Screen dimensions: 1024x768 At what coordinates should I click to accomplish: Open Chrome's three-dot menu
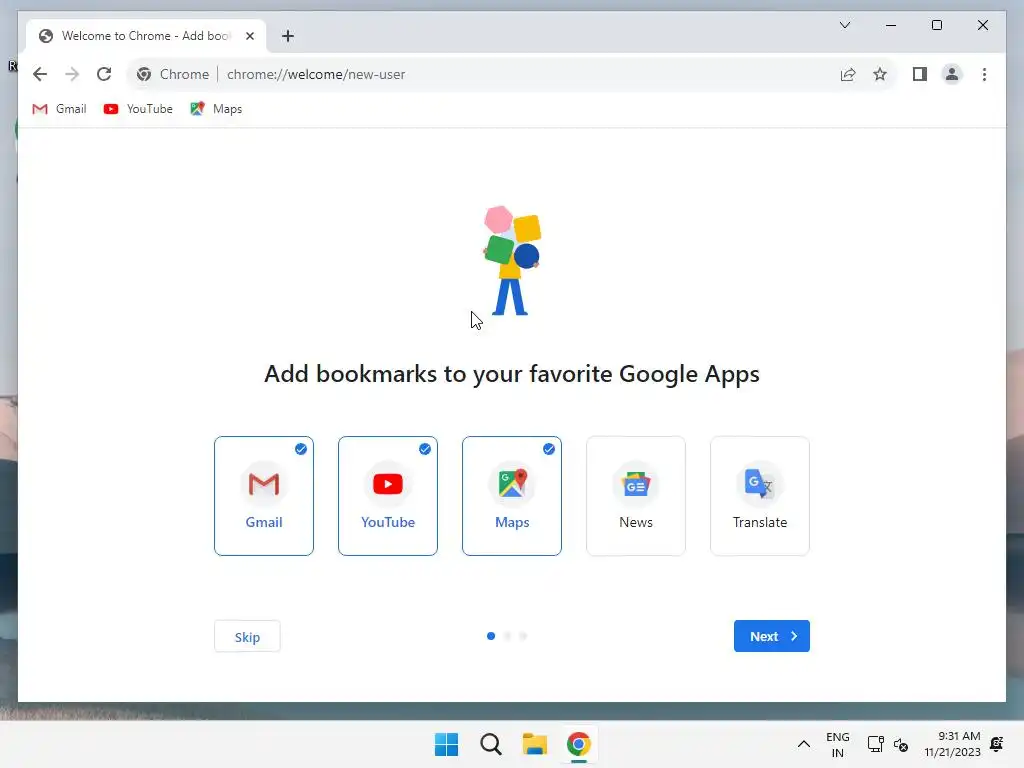(984, 74)
